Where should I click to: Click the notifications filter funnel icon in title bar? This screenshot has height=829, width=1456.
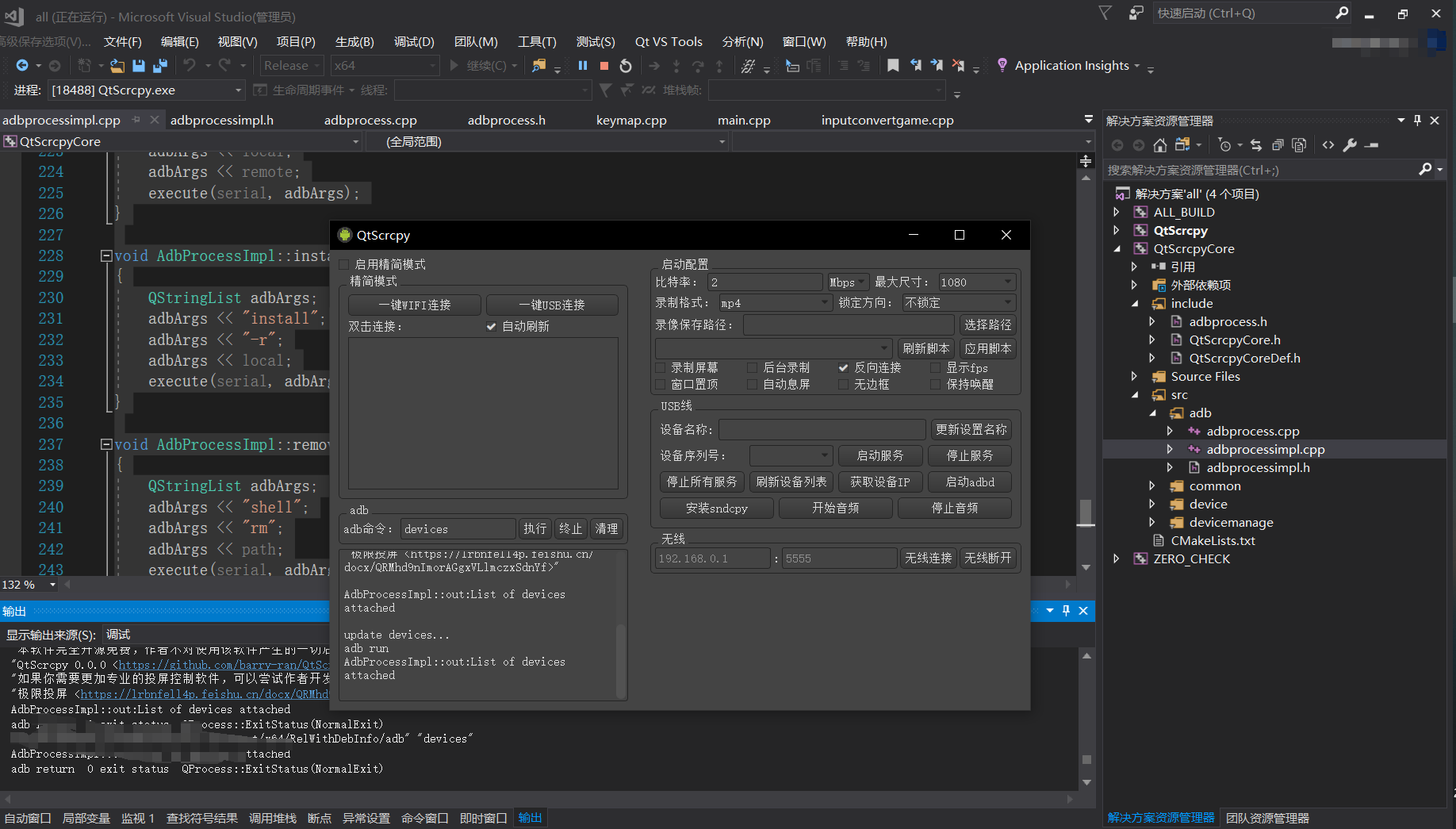1105,13
